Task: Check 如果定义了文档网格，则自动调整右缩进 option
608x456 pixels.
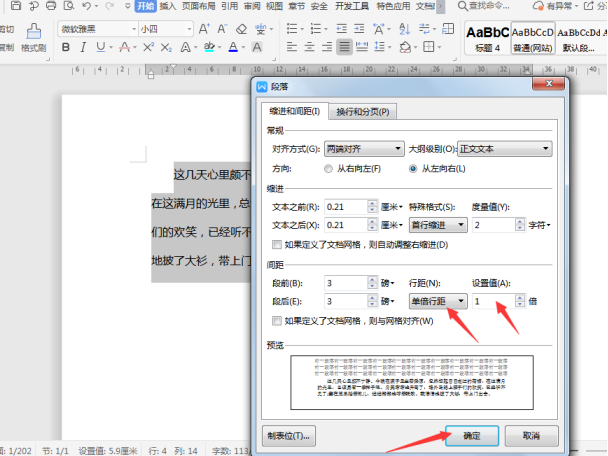Action: [x=277, y=245]
